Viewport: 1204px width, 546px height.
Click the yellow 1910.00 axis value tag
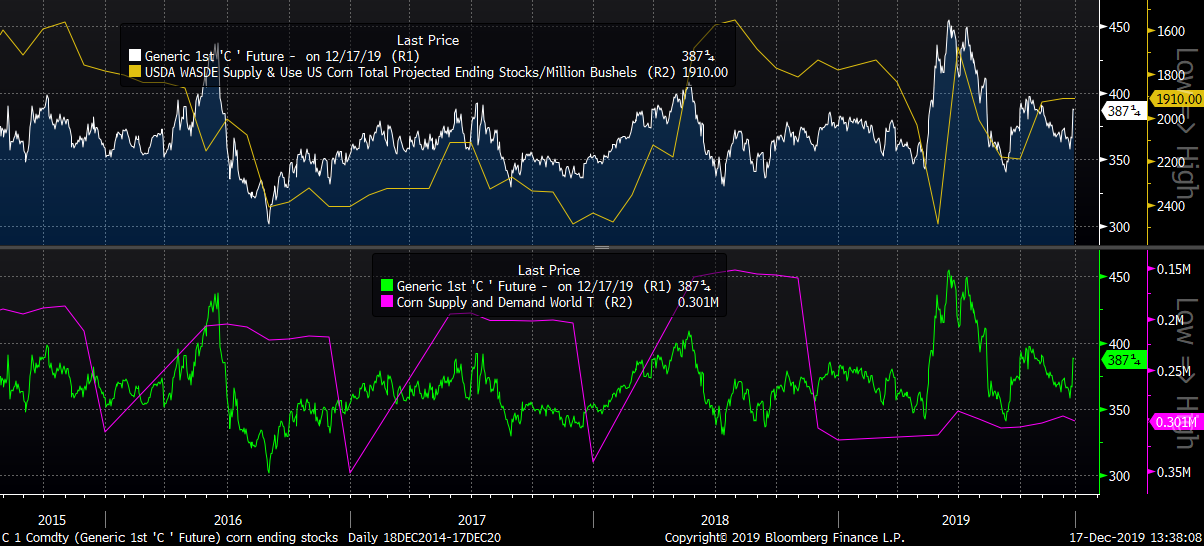[1175, 98]
